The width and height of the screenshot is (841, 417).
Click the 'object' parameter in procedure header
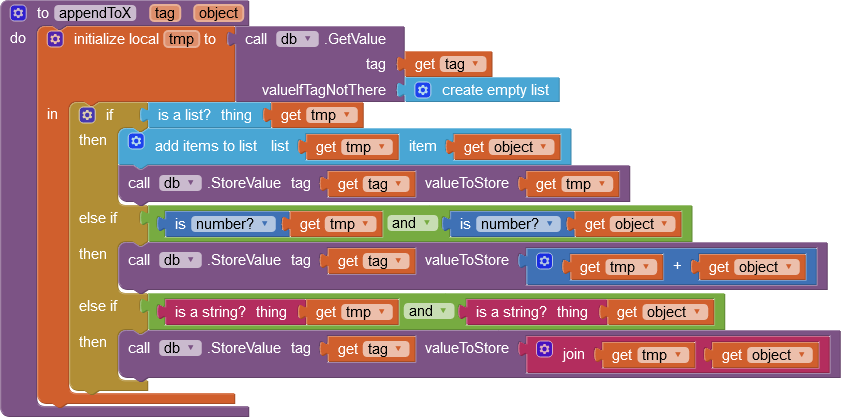point(218,13)
